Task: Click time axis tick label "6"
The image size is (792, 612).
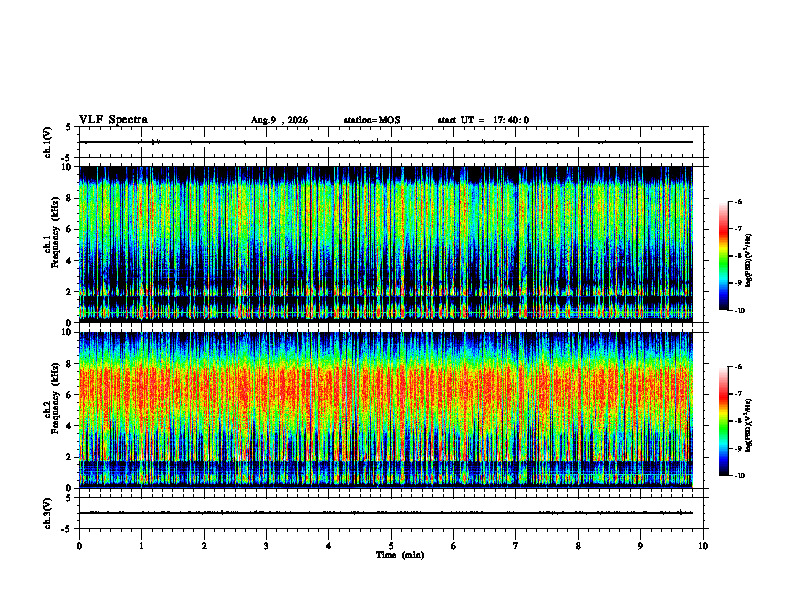Action: tap(454, 546)
